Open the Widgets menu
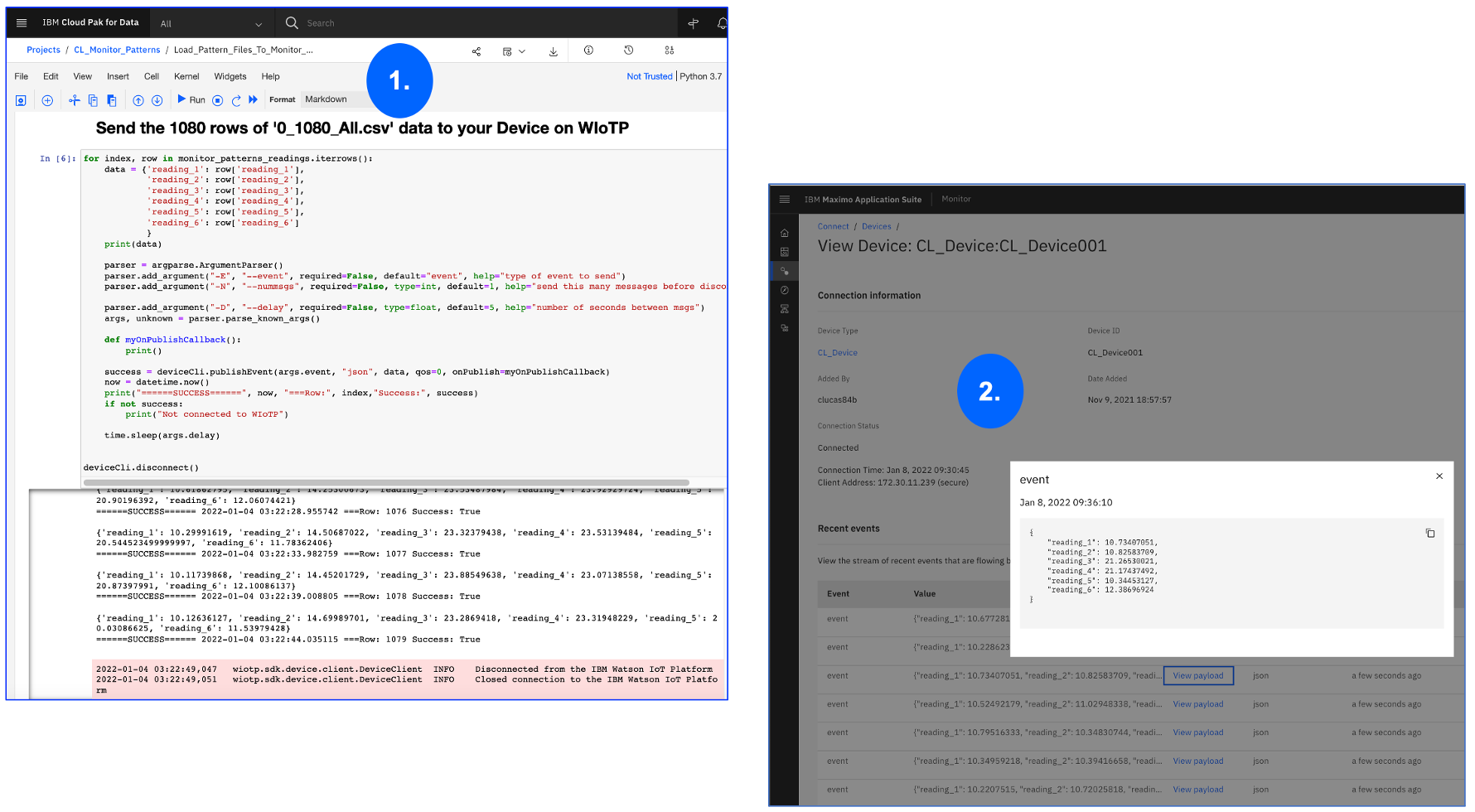1475x812 pixels. point(230,76)
